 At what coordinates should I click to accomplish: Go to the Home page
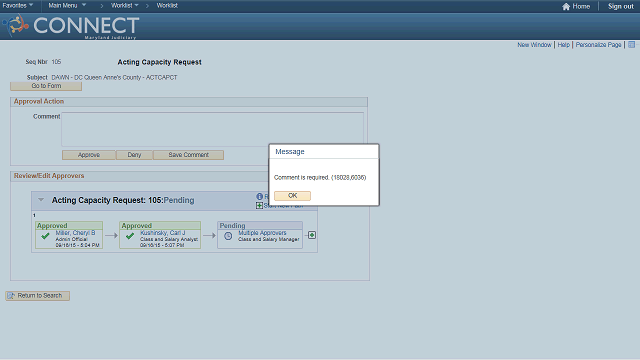click(x=581, y=6)
